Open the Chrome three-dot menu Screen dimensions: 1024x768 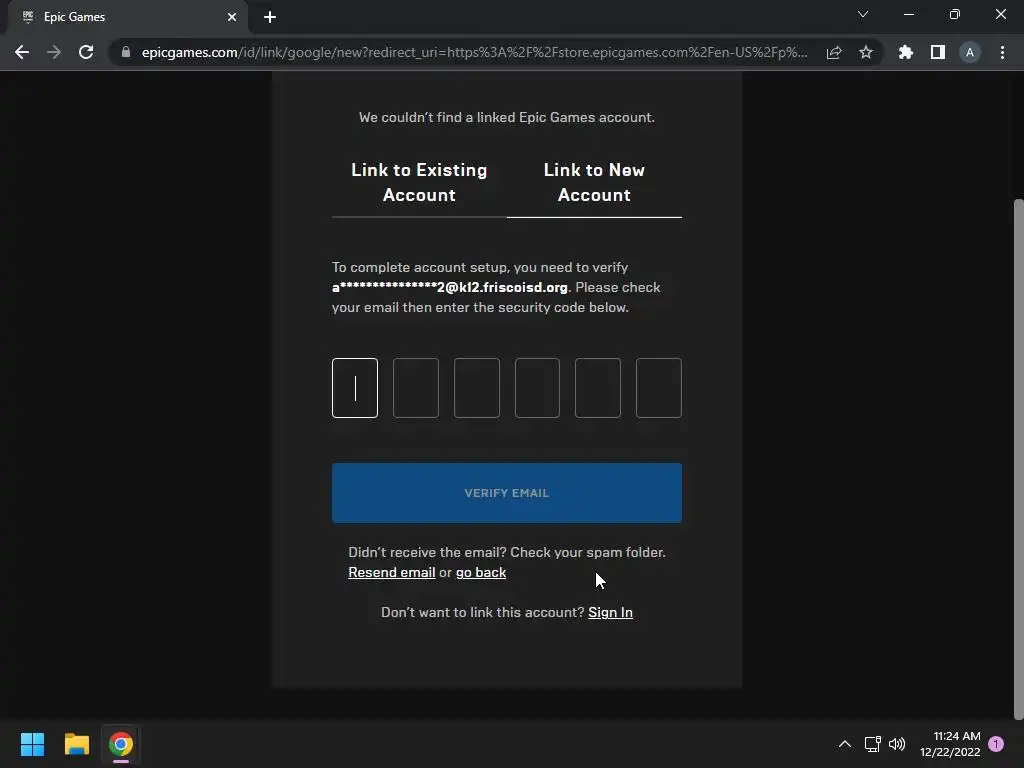[1002, 52]
